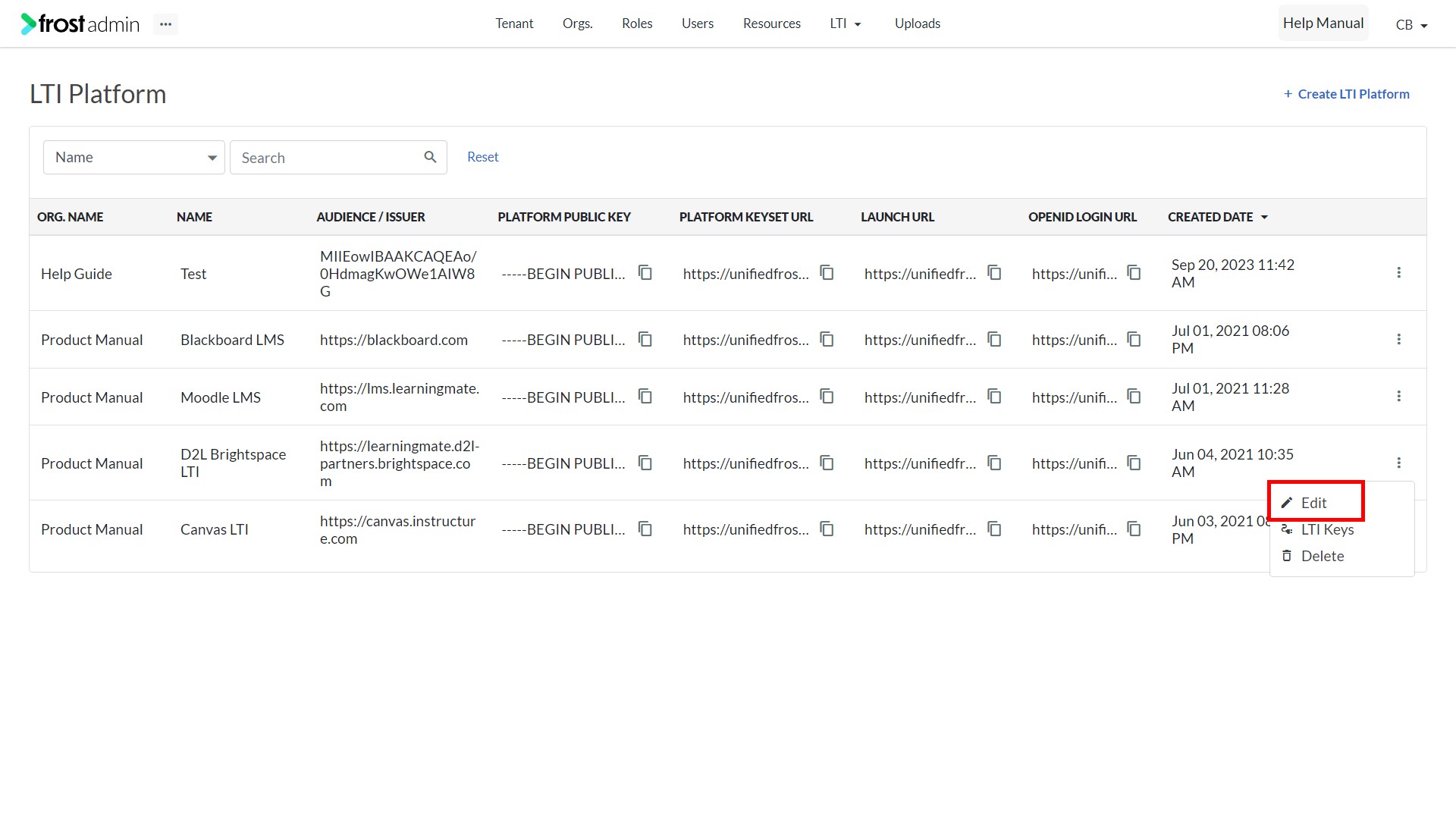Sort by Created Date column
The width and height of the screenshot is (1456, 819).
[x=1218, y=217]
